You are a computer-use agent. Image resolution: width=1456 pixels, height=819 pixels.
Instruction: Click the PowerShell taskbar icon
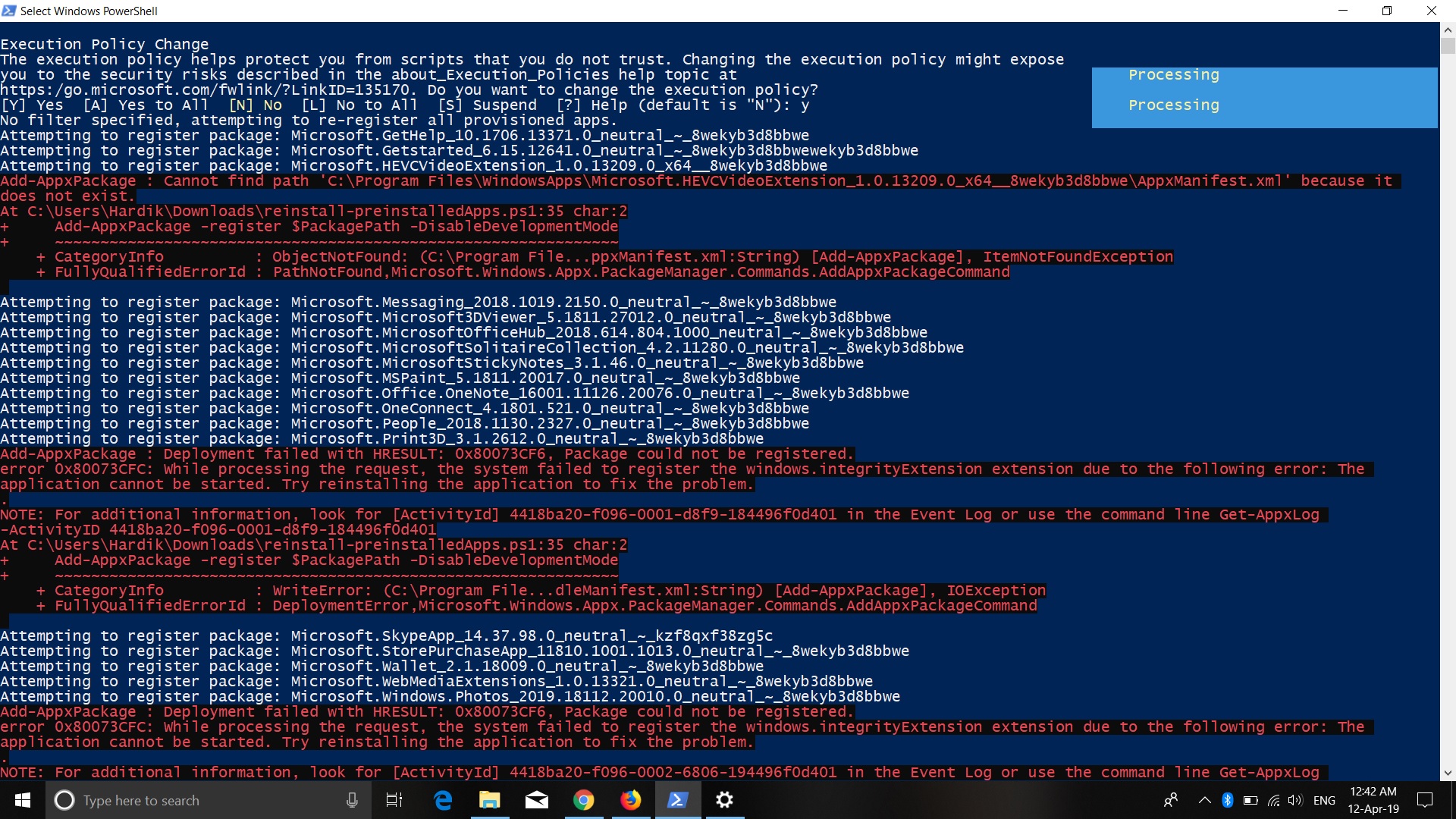678,800
